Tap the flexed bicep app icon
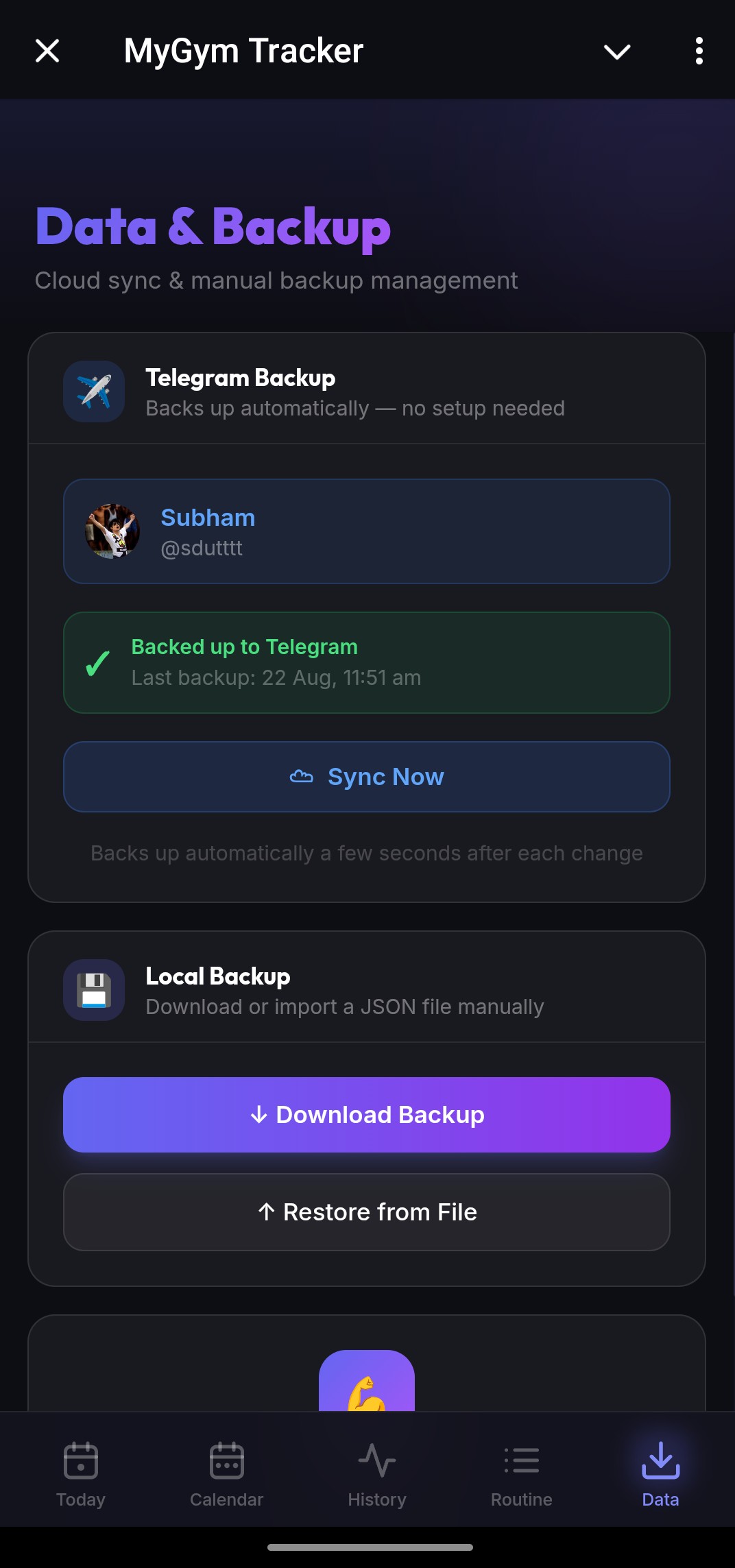This screenshot has width=735, height=1568. tap(367, 1381)
